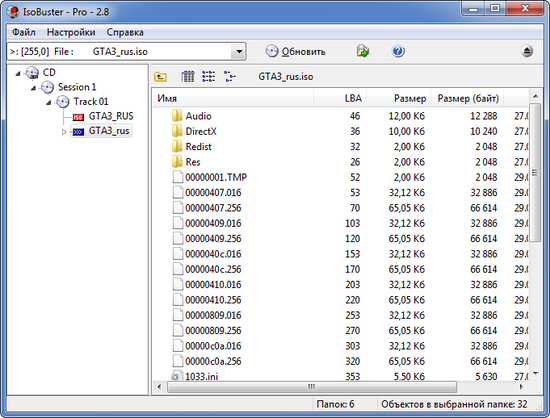Switch to the details grid view icon
This screenshot has height=418, width=550.
tap(188, 76)
